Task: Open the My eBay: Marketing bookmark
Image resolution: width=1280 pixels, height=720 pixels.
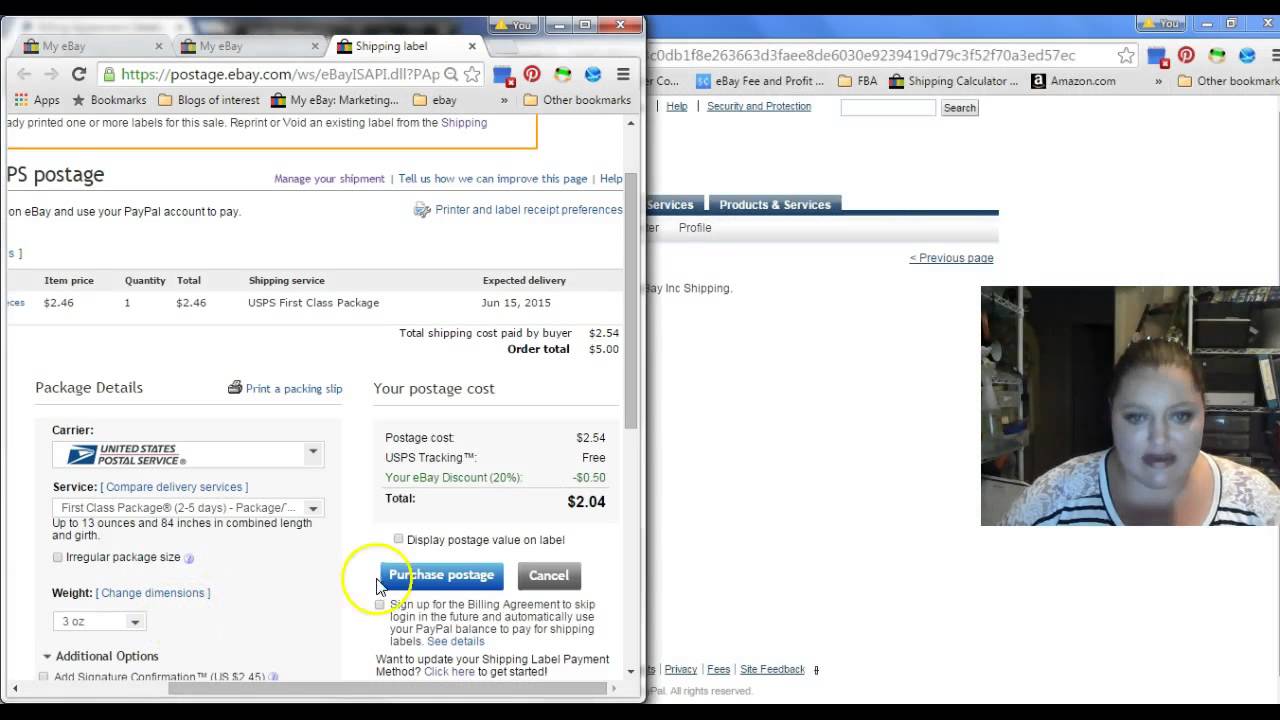Action: [335, 100]
